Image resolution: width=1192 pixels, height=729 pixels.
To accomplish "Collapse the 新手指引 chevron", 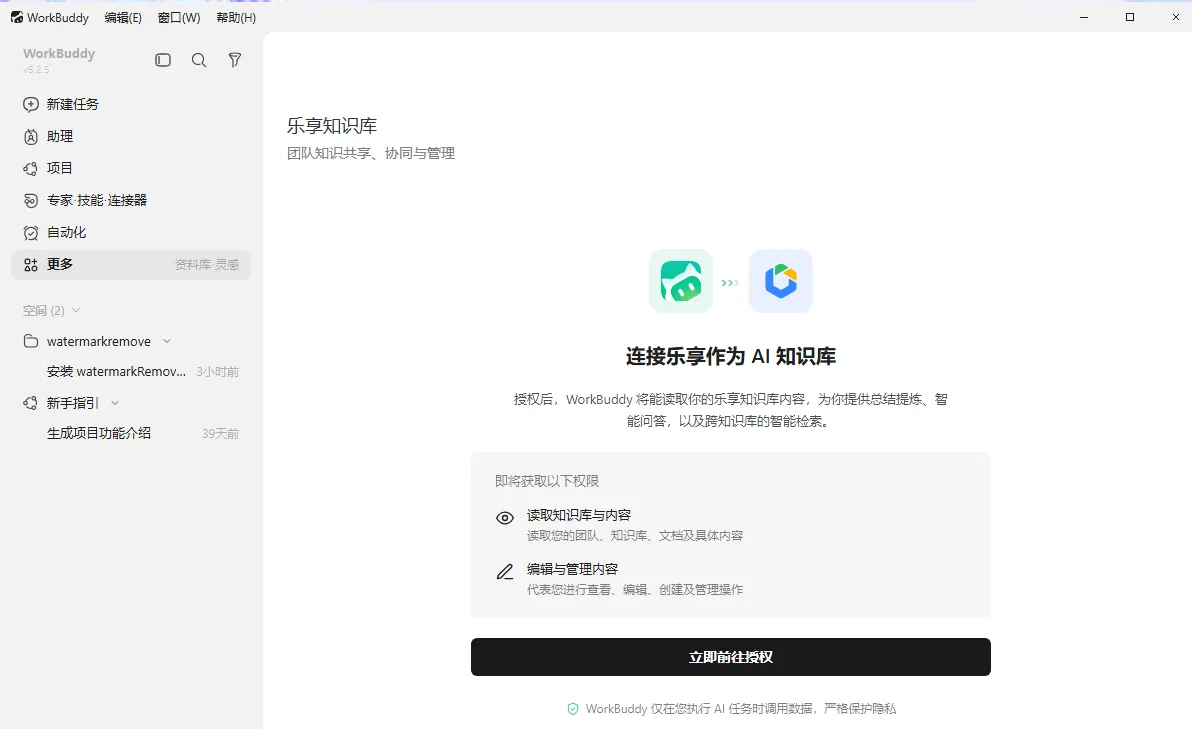I will point(115,403).
